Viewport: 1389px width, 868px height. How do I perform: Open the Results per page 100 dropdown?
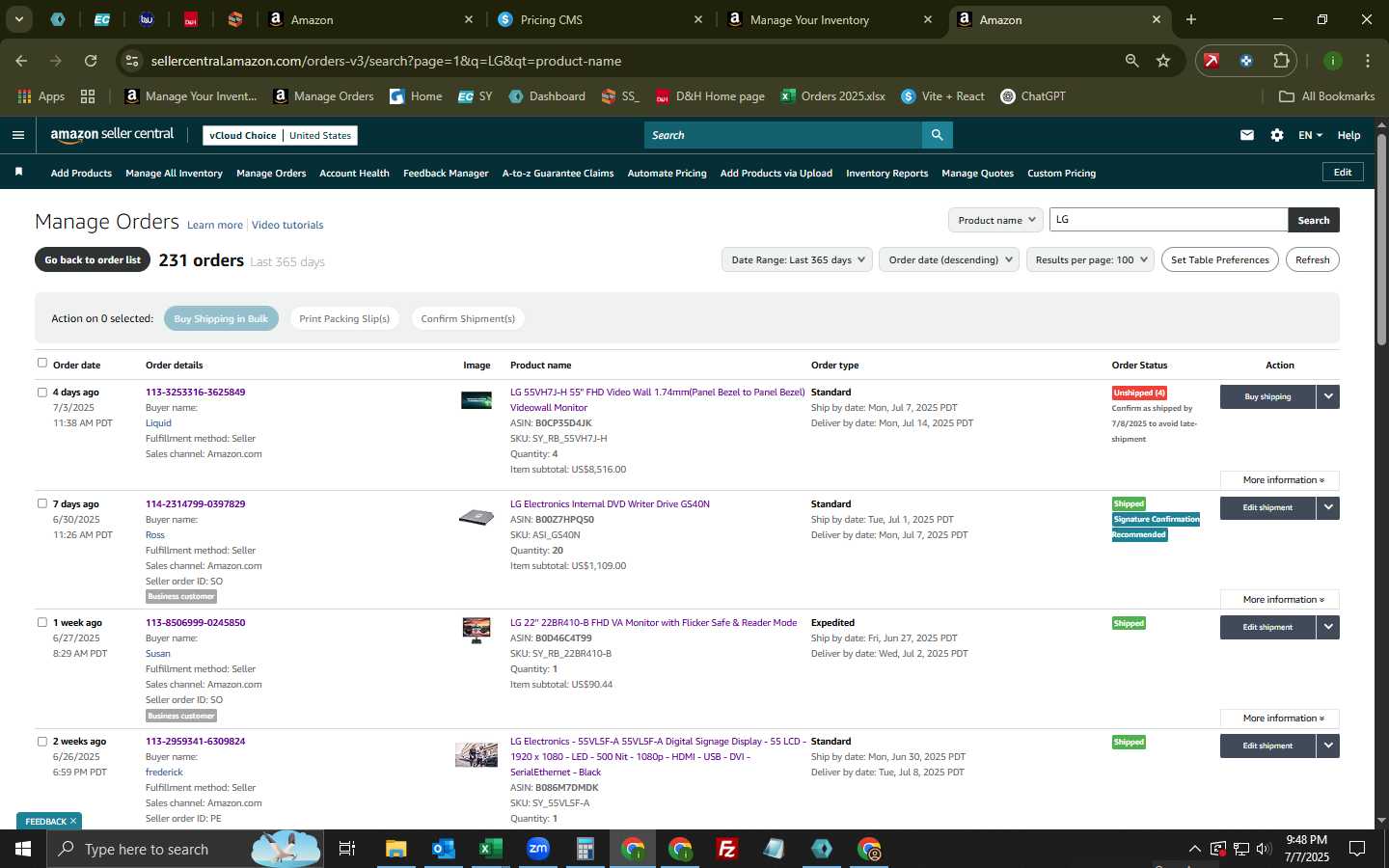[x=1090, y=259]
